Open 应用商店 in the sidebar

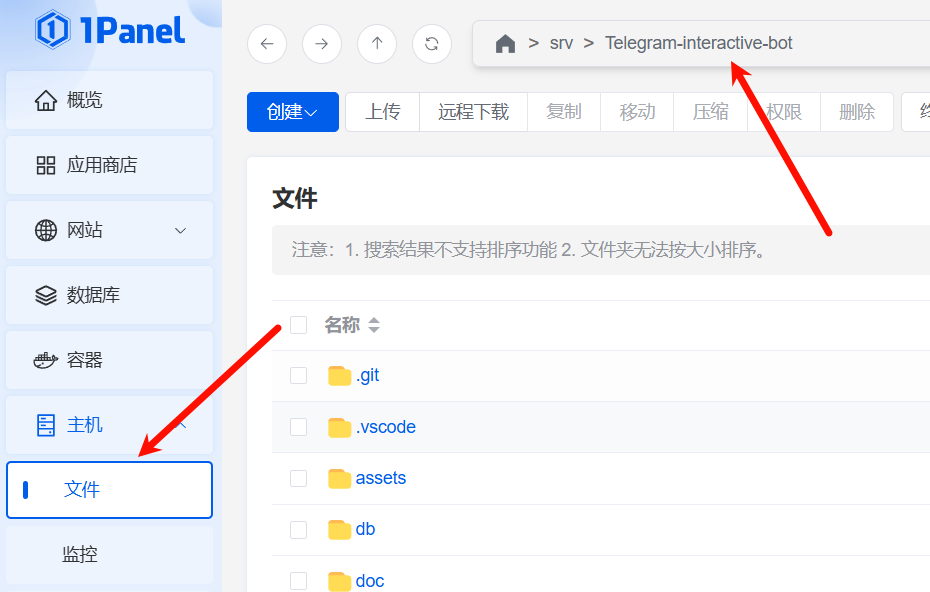pyautogui.click(x=101, y=165)
